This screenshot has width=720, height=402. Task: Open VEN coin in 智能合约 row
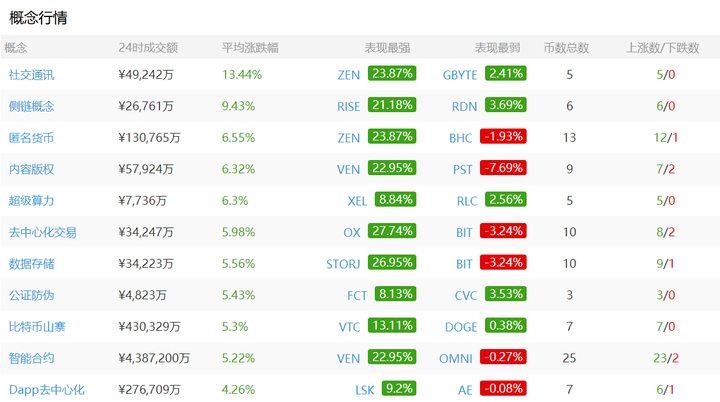click(x=349, y=358)
